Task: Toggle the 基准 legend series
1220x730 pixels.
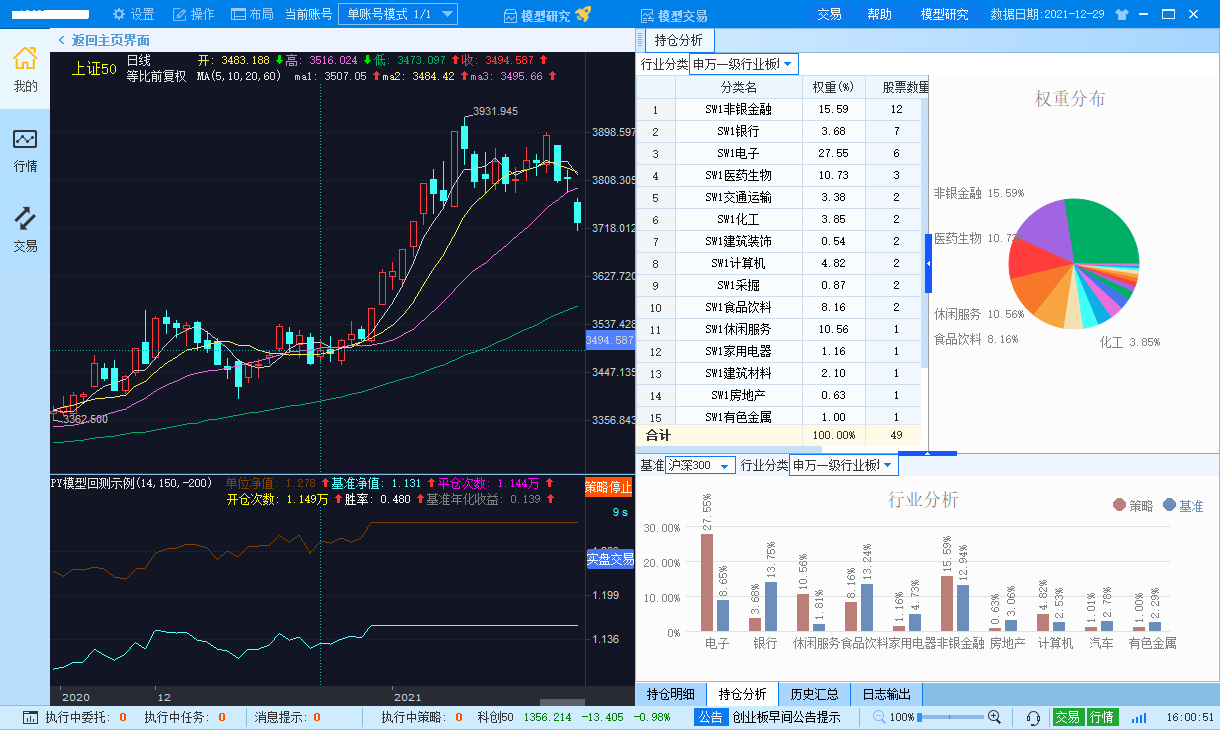Action: click(1183, 506)
